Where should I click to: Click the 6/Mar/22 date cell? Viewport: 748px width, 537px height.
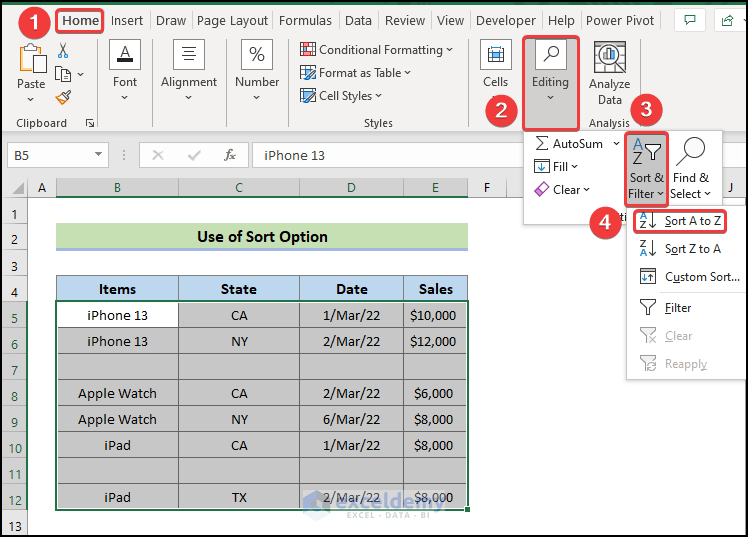point(352,419)
